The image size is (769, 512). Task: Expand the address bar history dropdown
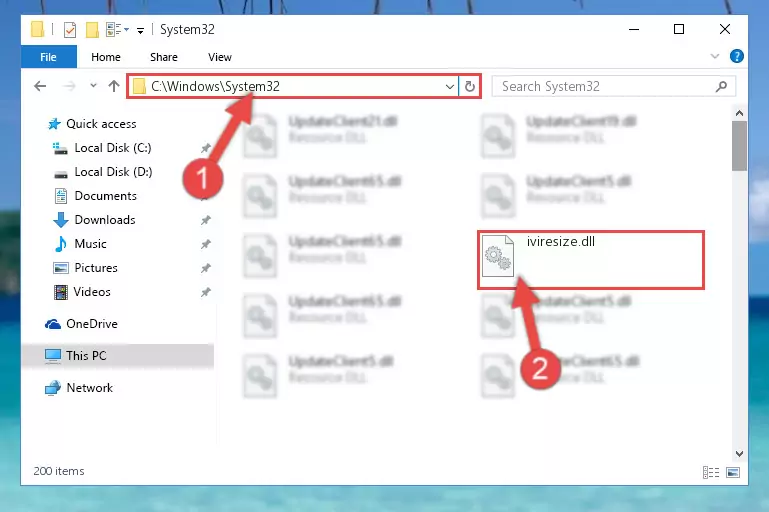pos(449,87)
